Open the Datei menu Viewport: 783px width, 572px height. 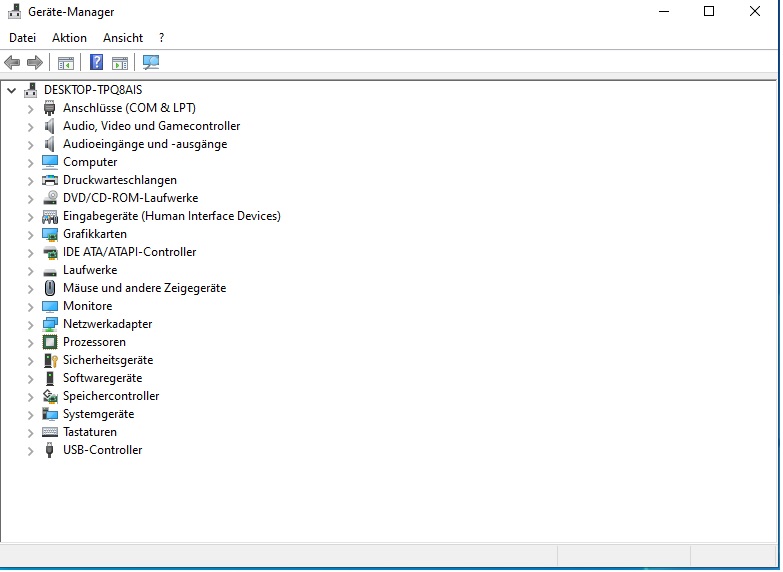click(22, 38)
